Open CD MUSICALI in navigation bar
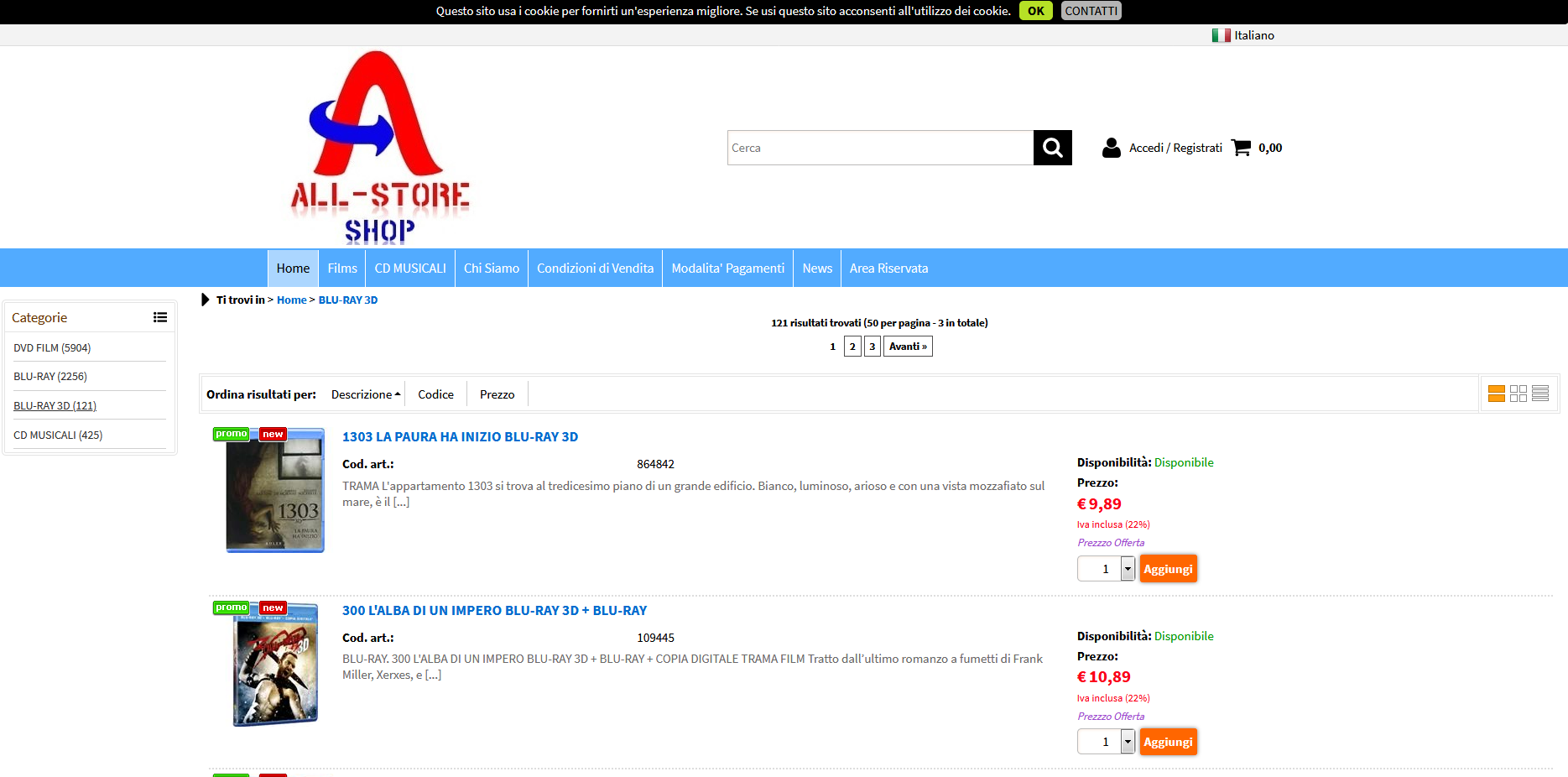1568x777 pixels. [x=410, y=269]
